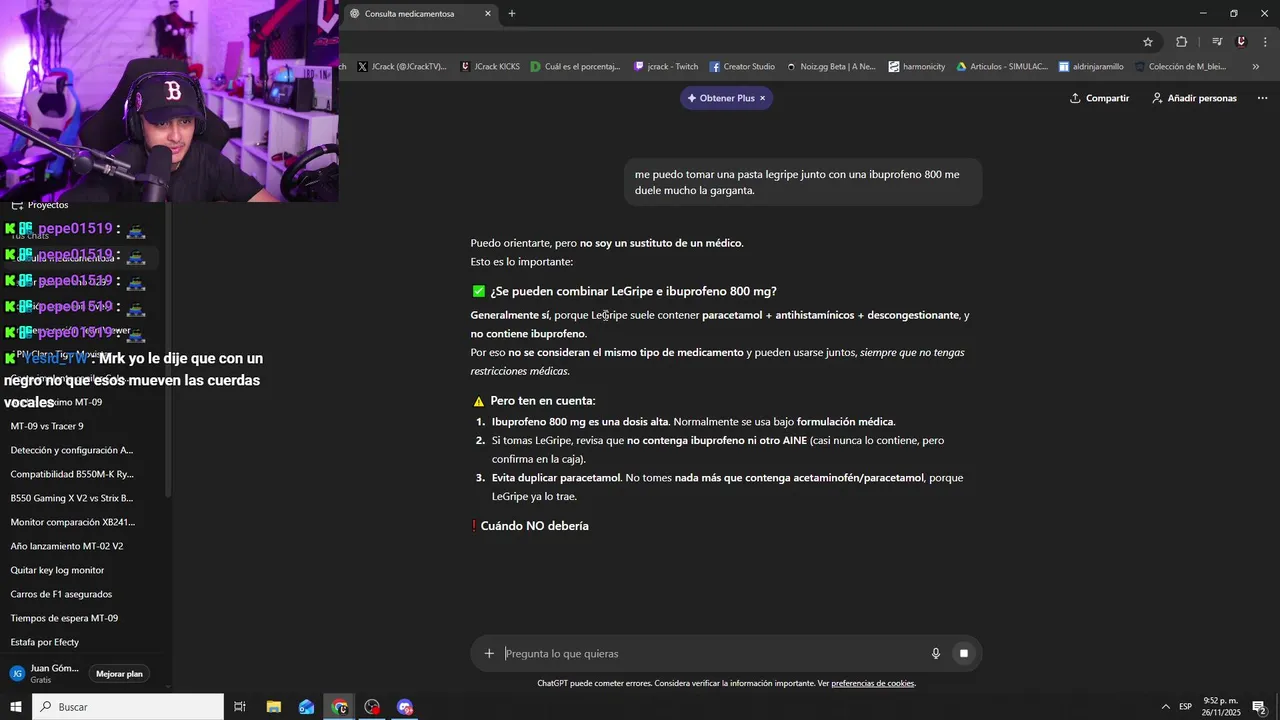Open a new browser tab
This screenshot has width=1280, height=720.
[512, 14]
